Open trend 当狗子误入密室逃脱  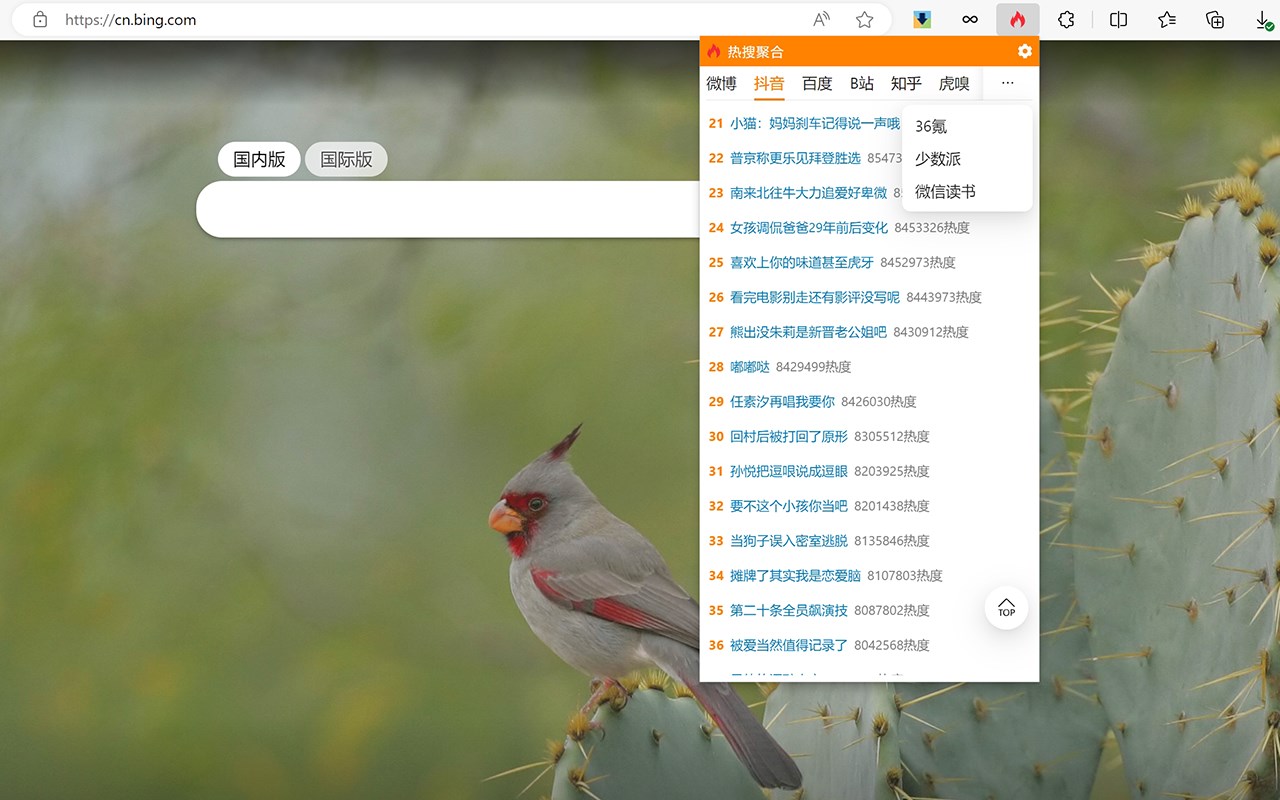point(789,541)
